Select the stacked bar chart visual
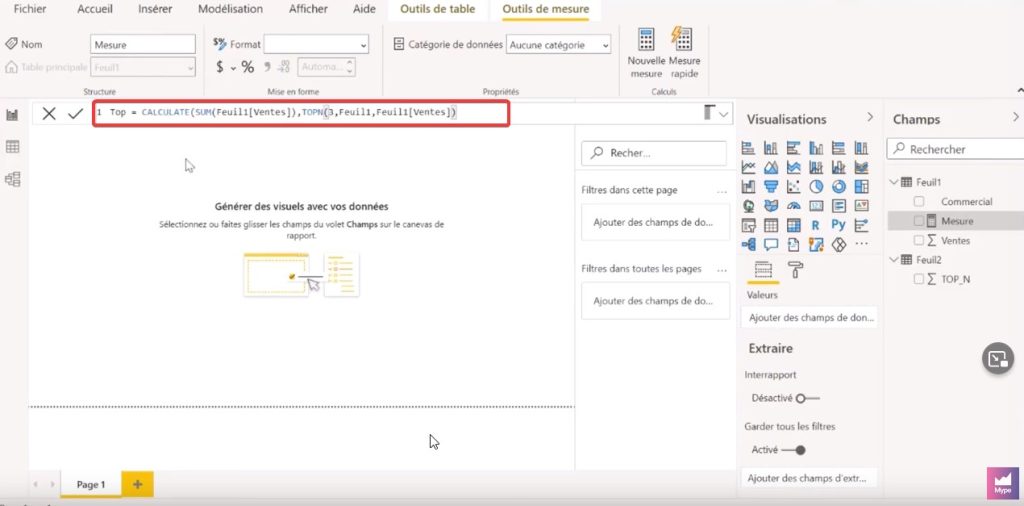This screenshot has width=1024, height=506. click(x=748, y=148)
